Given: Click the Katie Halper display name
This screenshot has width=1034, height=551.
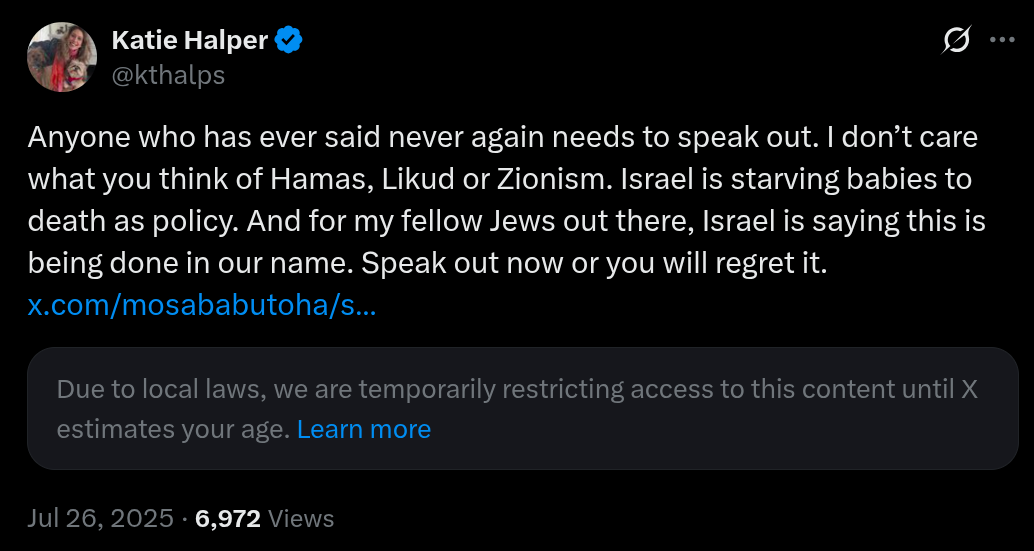Looking at the screenshot, I should (189, 40).
